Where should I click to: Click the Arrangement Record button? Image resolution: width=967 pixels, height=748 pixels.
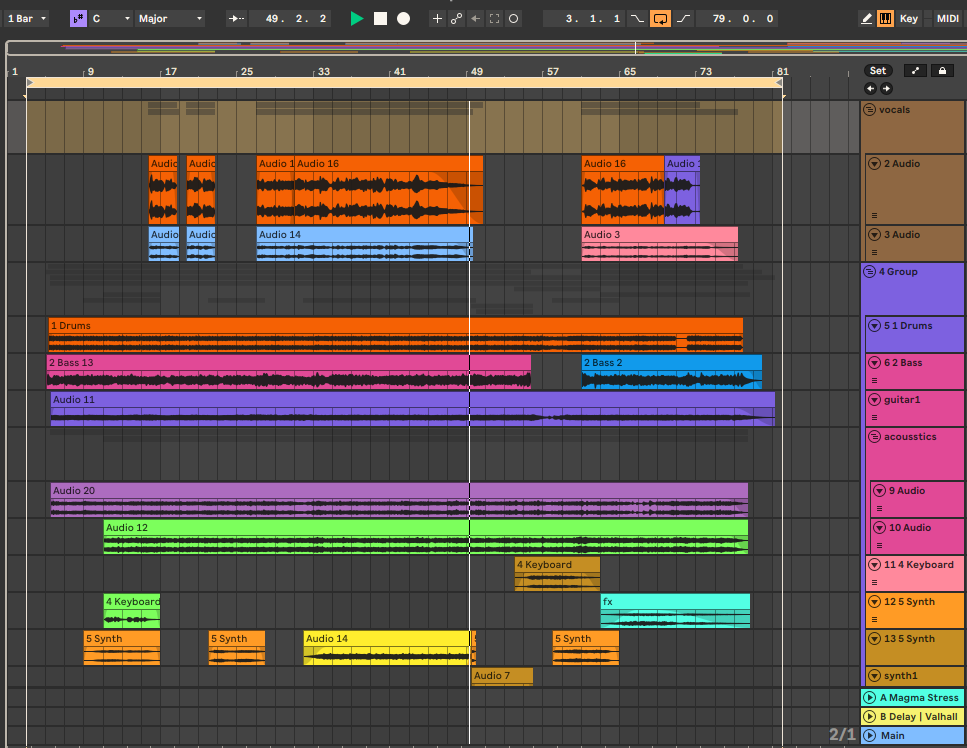tap(403, 19)
